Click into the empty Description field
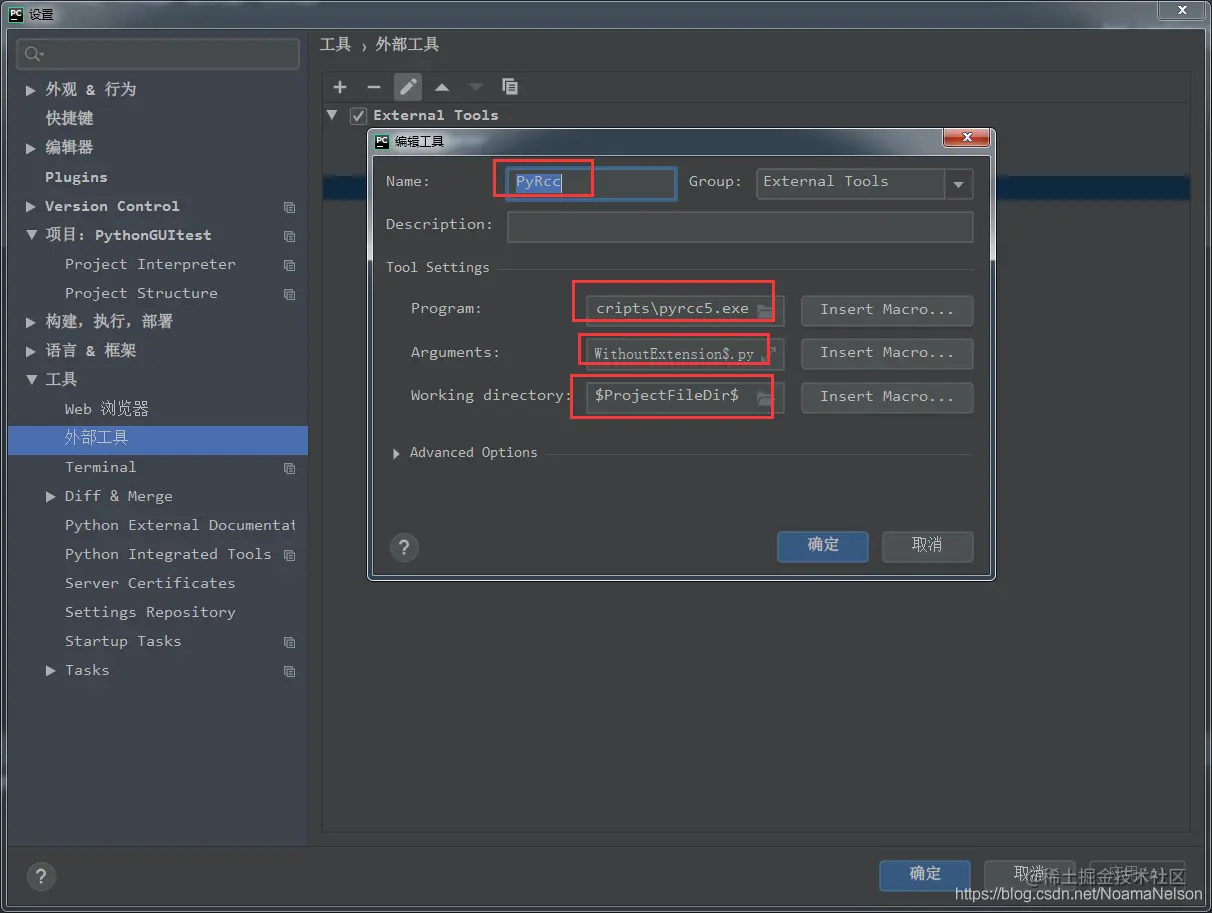Image resolution: width=1212 pixels, height=913 pixels. tap(740, 226)
